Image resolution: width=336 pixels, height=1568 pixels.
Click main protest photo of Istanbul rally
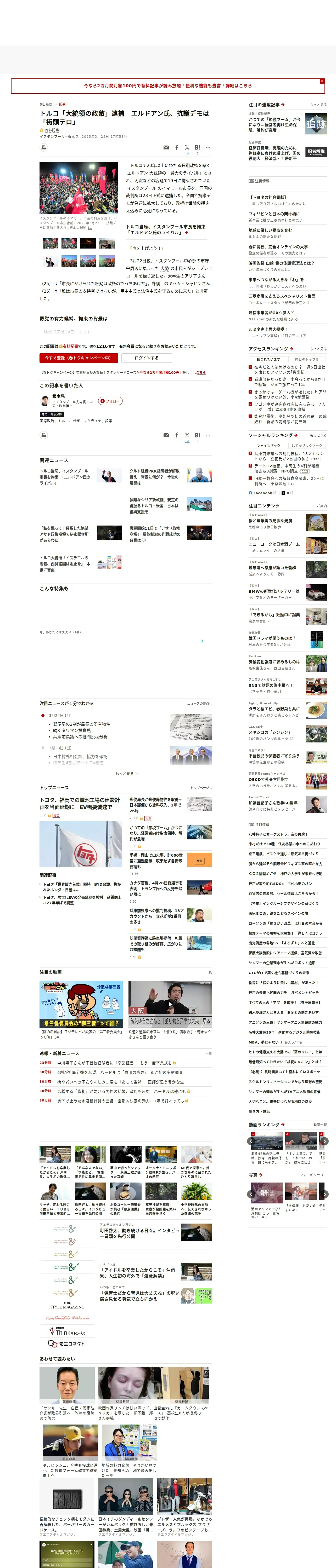pyautogui.click(x=79, y=188)
